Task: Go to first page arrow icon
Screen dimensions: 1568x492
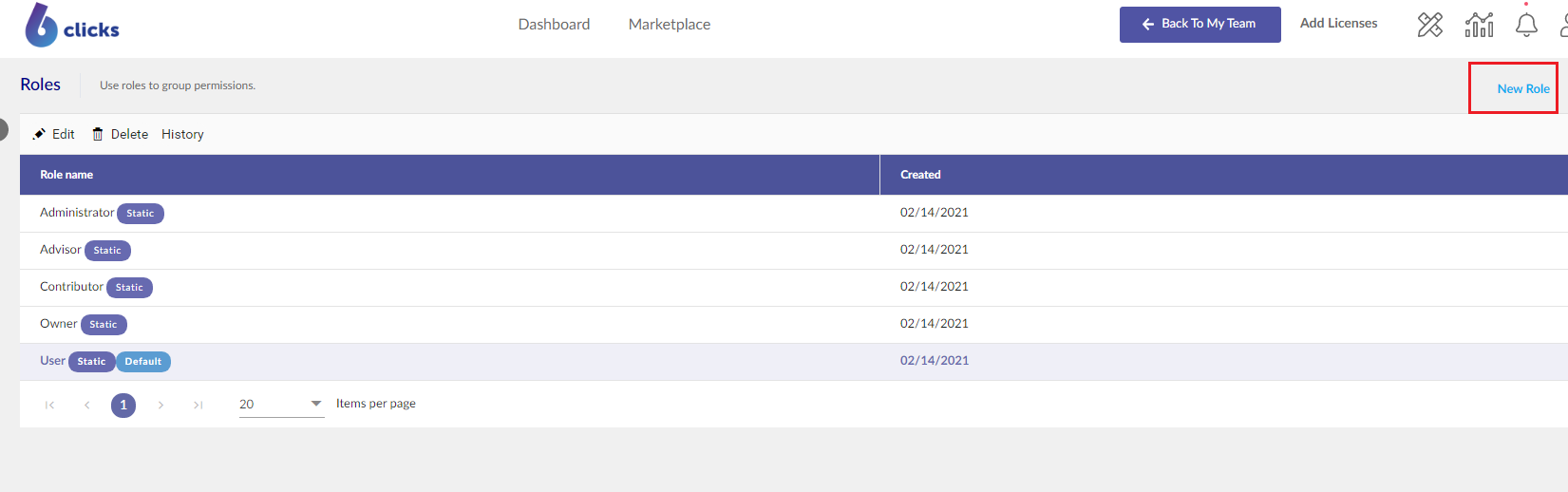Action: click(49, 405)
